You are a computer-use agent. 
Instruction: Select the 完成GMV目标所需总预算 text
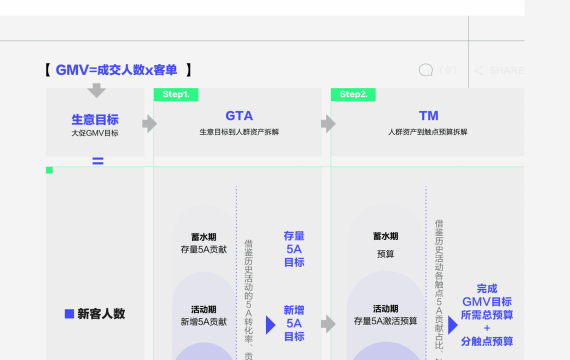pyautogui.click(x=487, y=302)
